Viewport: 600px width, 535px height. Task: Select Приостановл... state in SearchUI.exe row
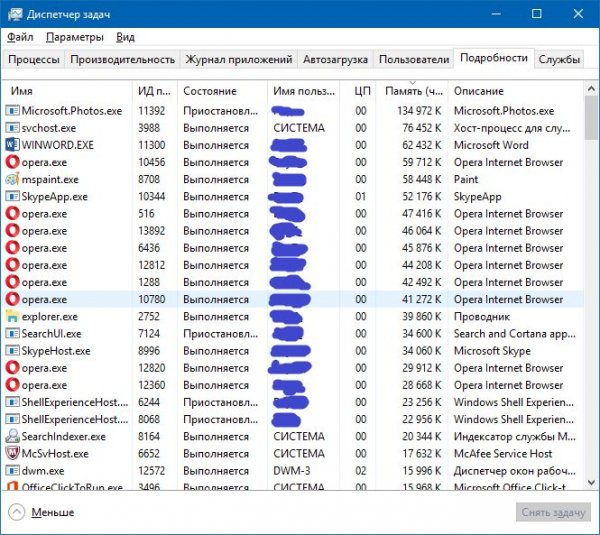(220, 334)
